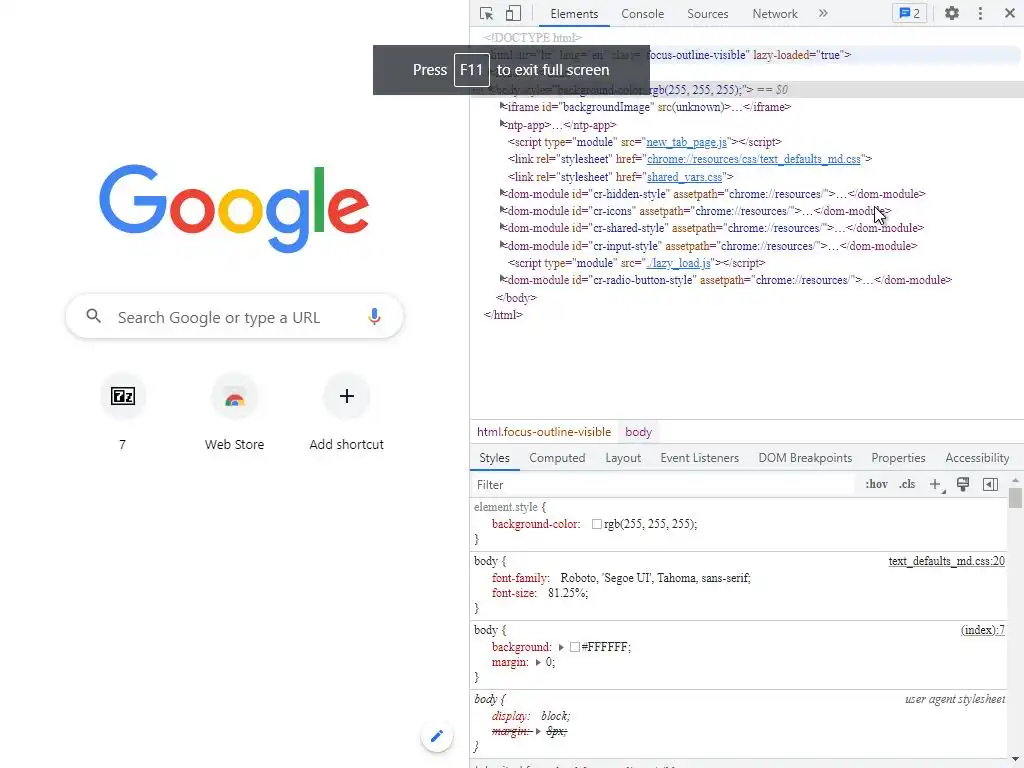Show the computed styles sidebar icon
Viewport: 1024px width, 768px height.
pyautogui.click(x=990, y=485)
